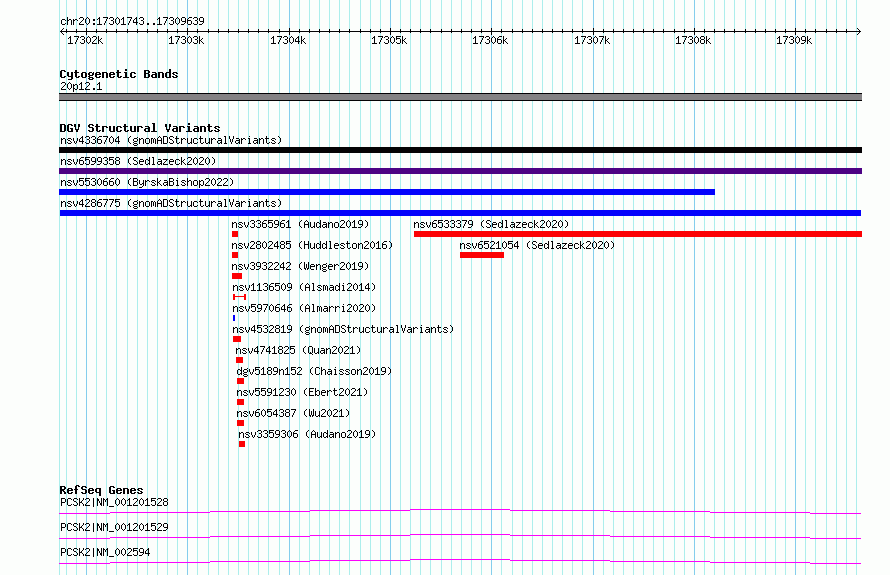Screen dimensions: 890x575
Task: Click the nsv4336704 gnomADStructuralVariants label
Action: click(x=171, y=140)
